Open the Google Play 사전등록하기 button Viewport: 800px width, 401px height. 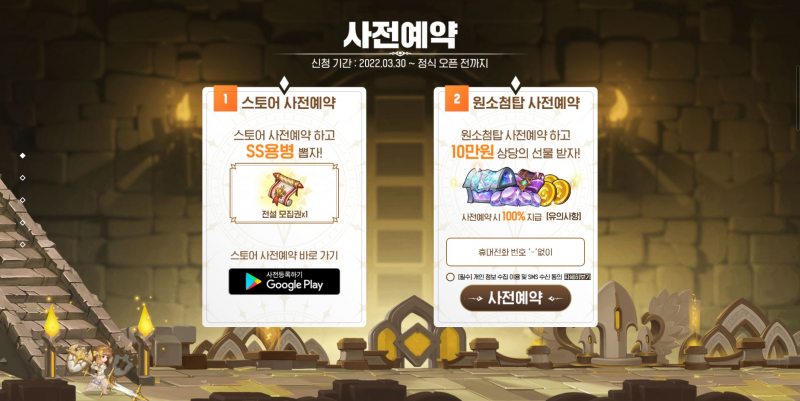click(284, 282)
